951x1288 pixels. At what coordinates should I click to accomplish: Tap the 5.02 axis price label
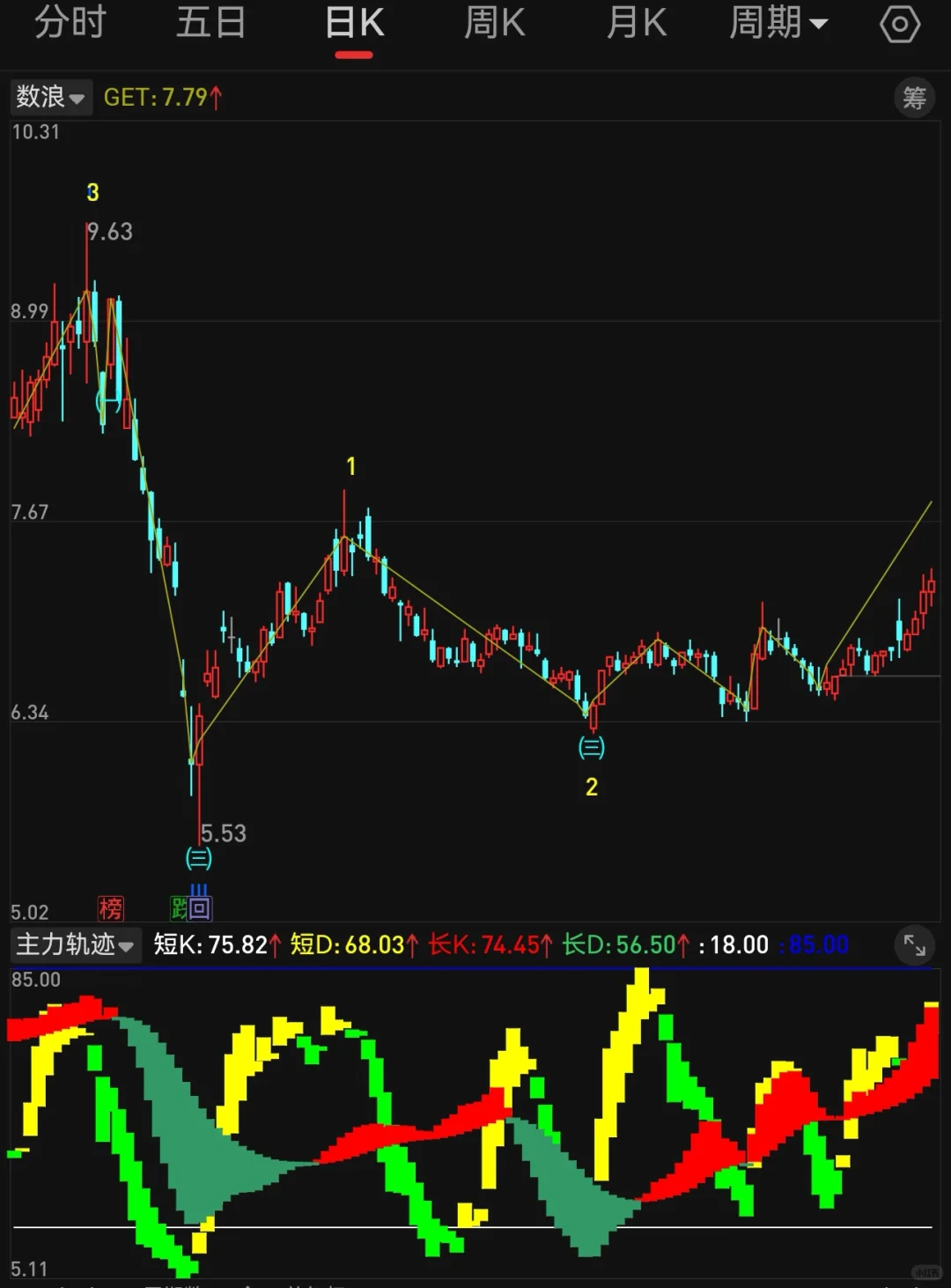tap(30, 912)
